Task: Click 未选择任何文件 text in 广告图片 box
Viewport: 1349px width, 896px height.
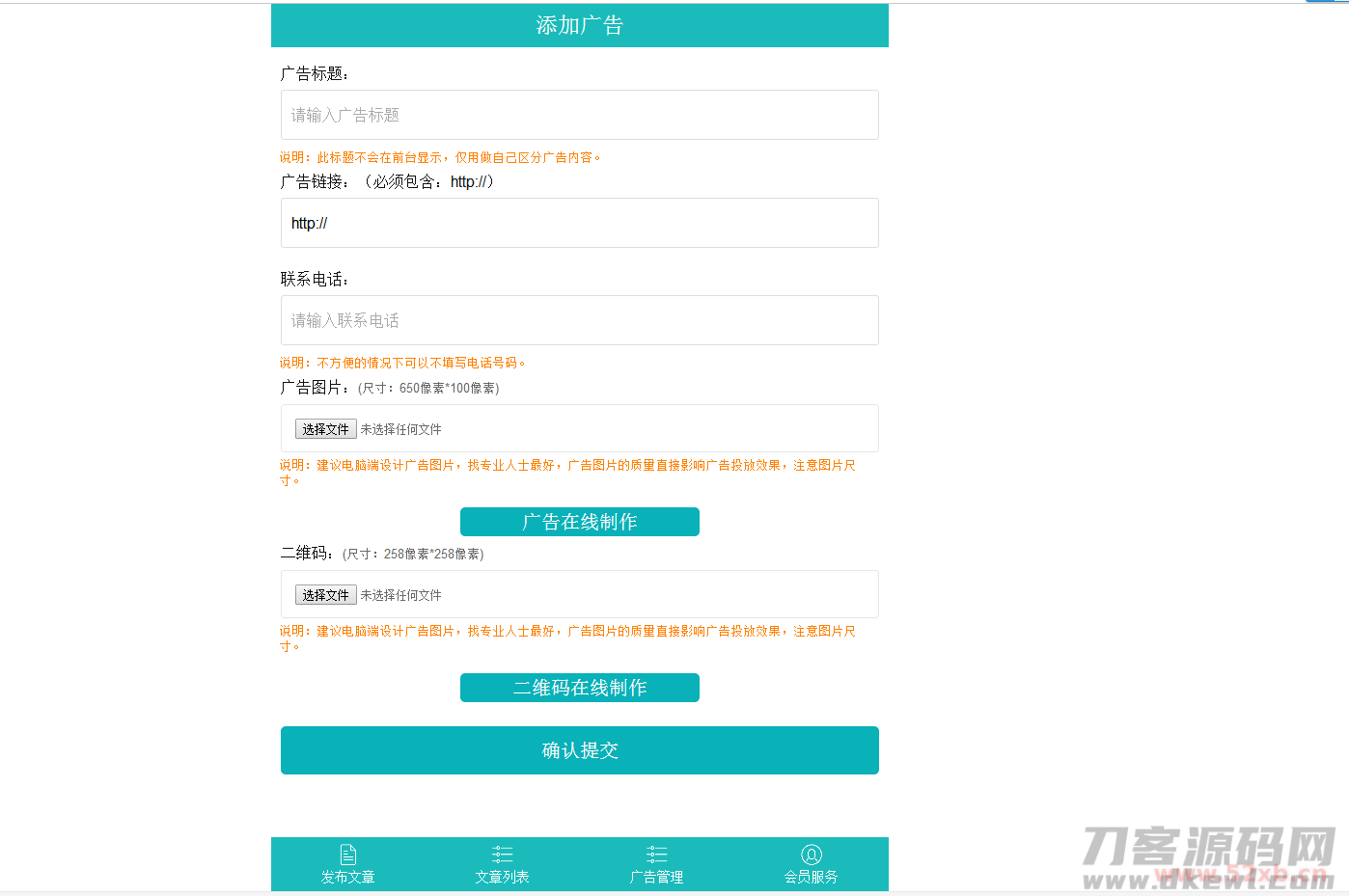Action: pos(400,429)
